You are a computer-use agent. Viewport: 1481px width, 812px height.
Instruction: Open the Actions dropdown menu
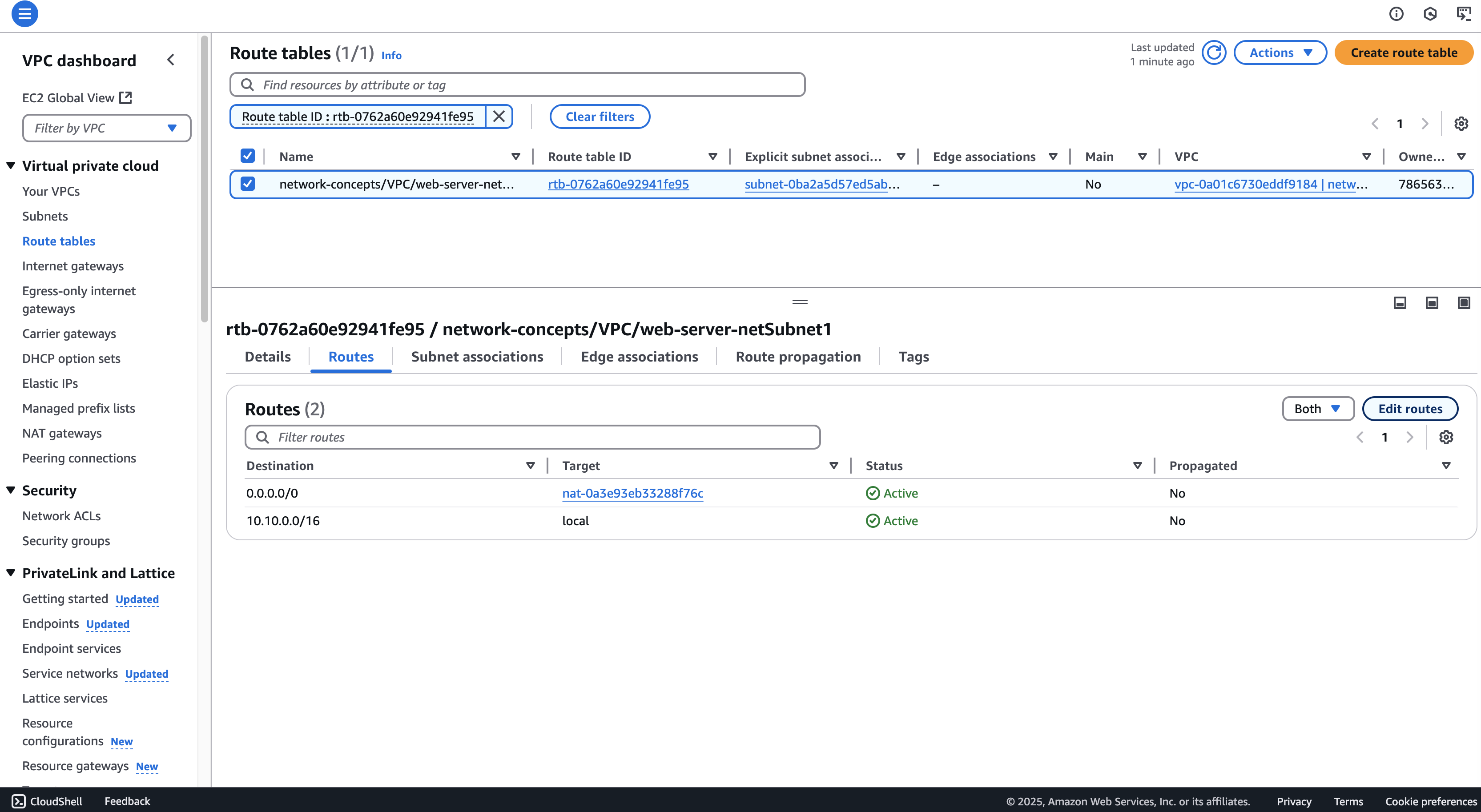[x=1280, y=53]
